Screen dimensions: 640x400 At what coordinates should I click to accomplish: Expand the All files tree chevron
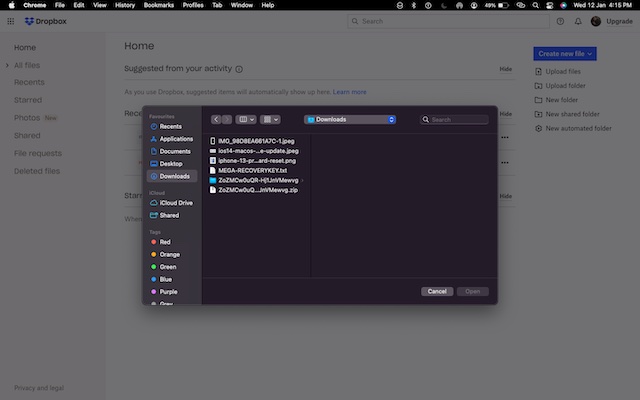click(x=7, y=65)
